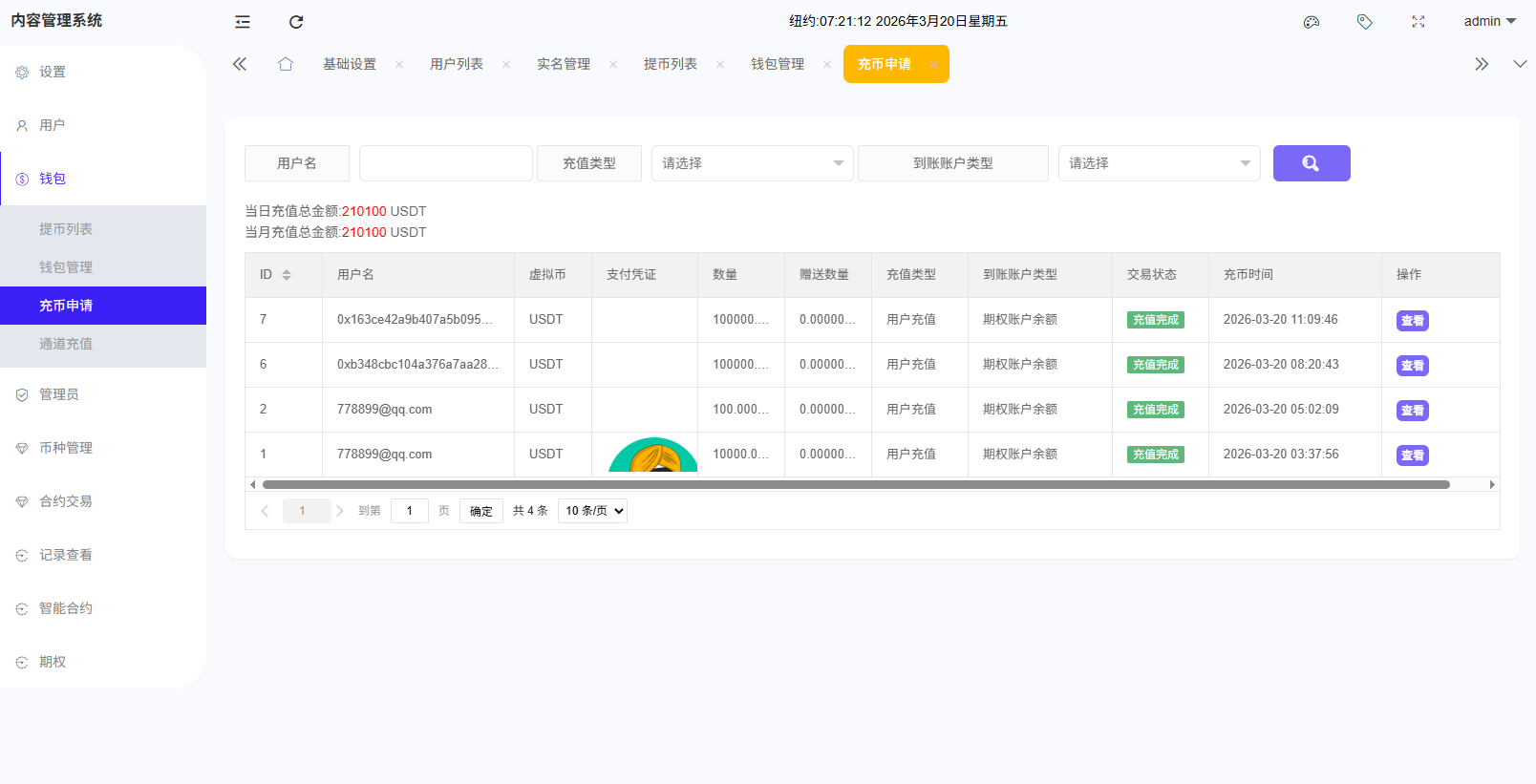This screenshot has height=784, width=1536.
Task: Open the theme palette icon
Action: [x=1312, y=22]
